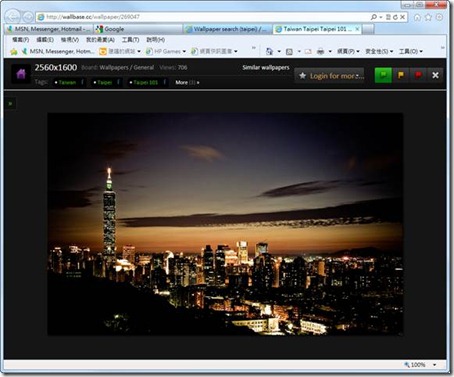Open the Feeds dropdown arrow

coord(299,51)
